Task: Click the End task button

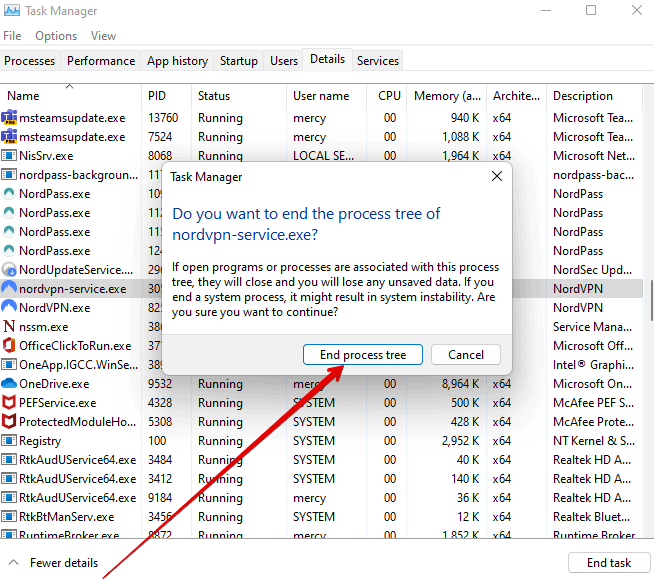Action: tap(608, 563)
